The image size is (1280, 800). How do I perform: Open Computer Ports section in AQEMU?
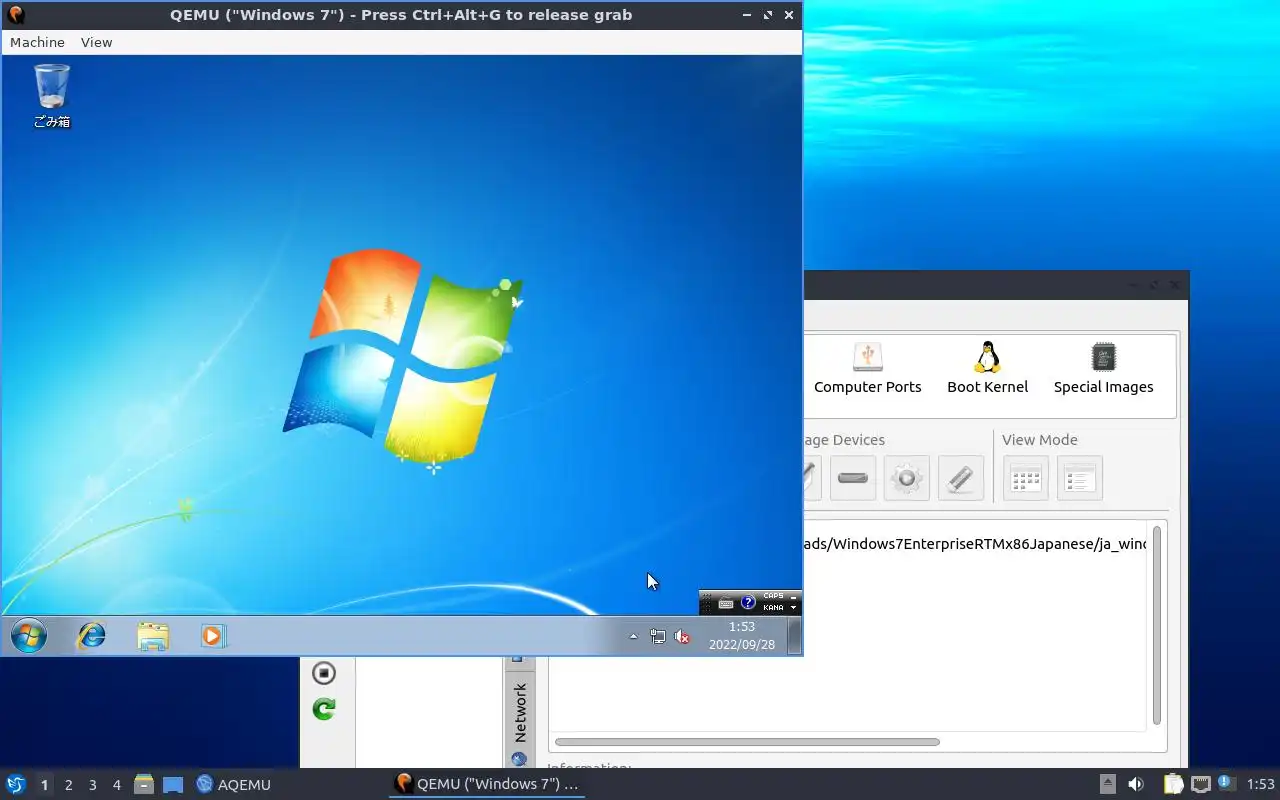pos(868,369)
